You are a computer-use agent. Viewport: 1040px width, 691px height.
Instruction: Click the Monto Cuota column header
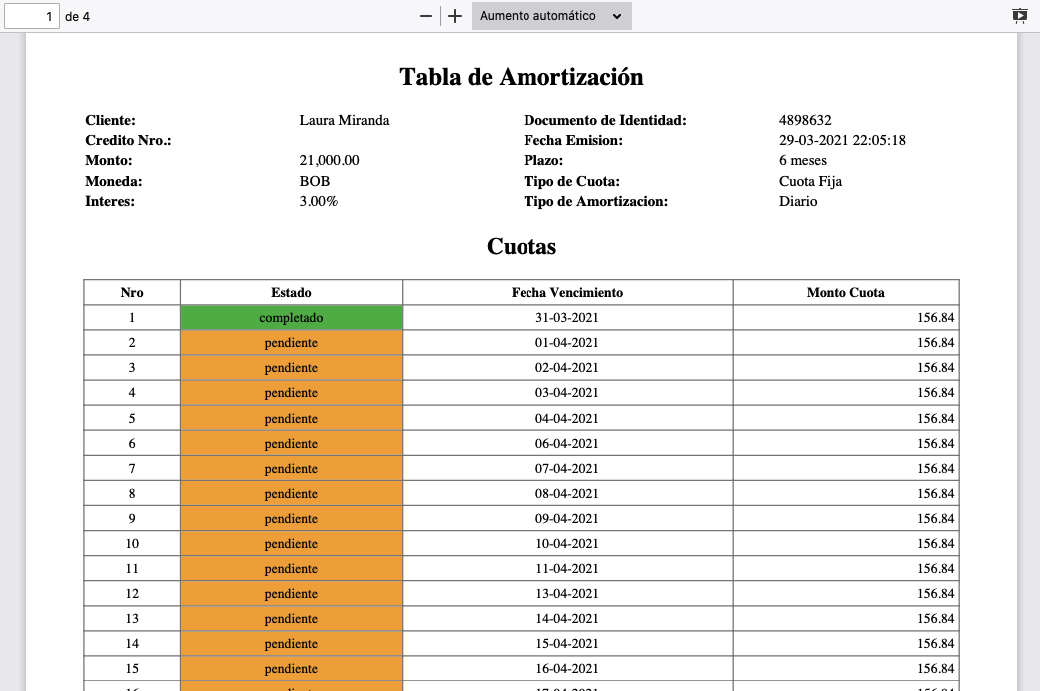[845, 293]
